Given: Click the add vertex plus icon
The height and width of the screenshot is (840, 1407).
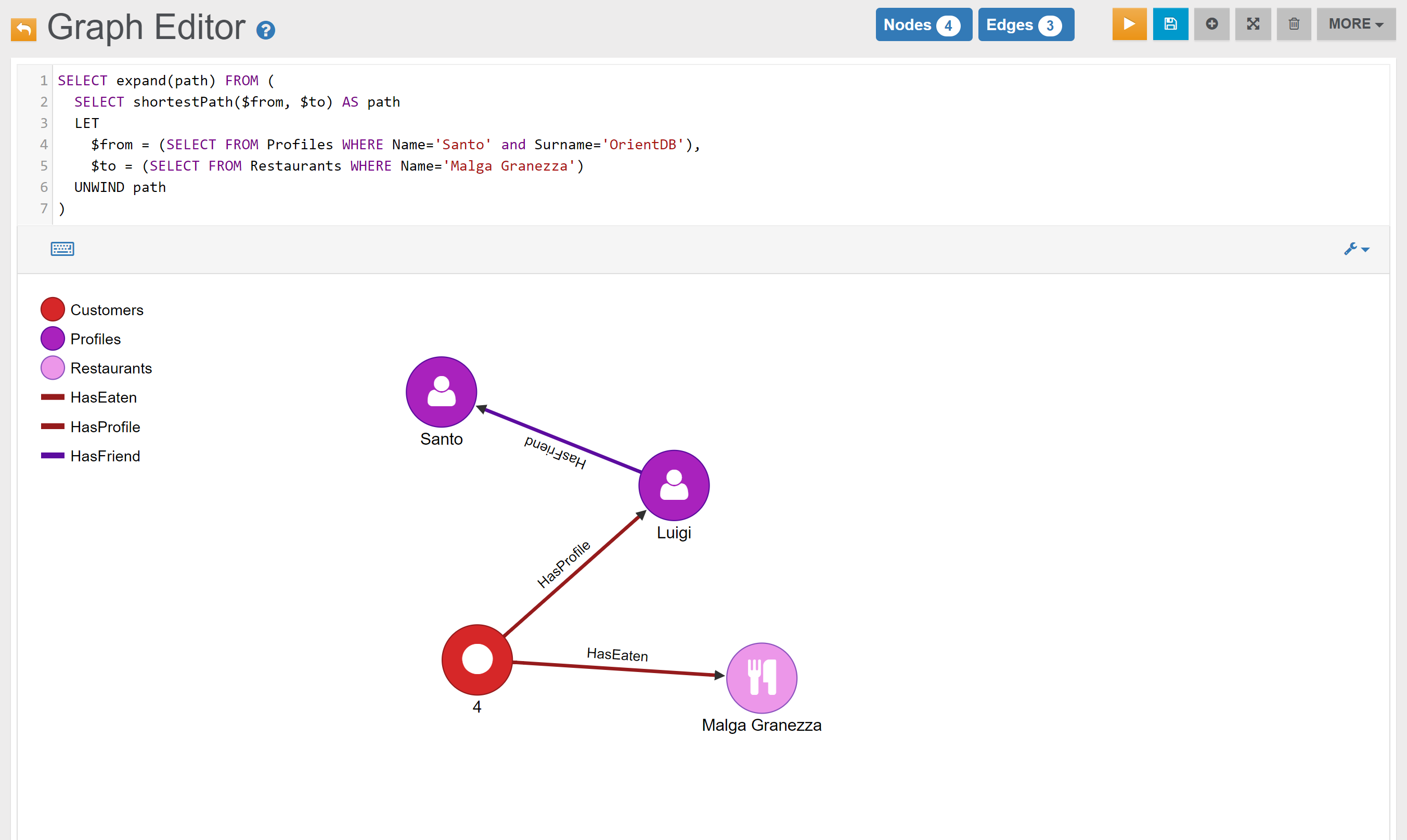Looking at the screenshot, I should tap(1211, 24).
